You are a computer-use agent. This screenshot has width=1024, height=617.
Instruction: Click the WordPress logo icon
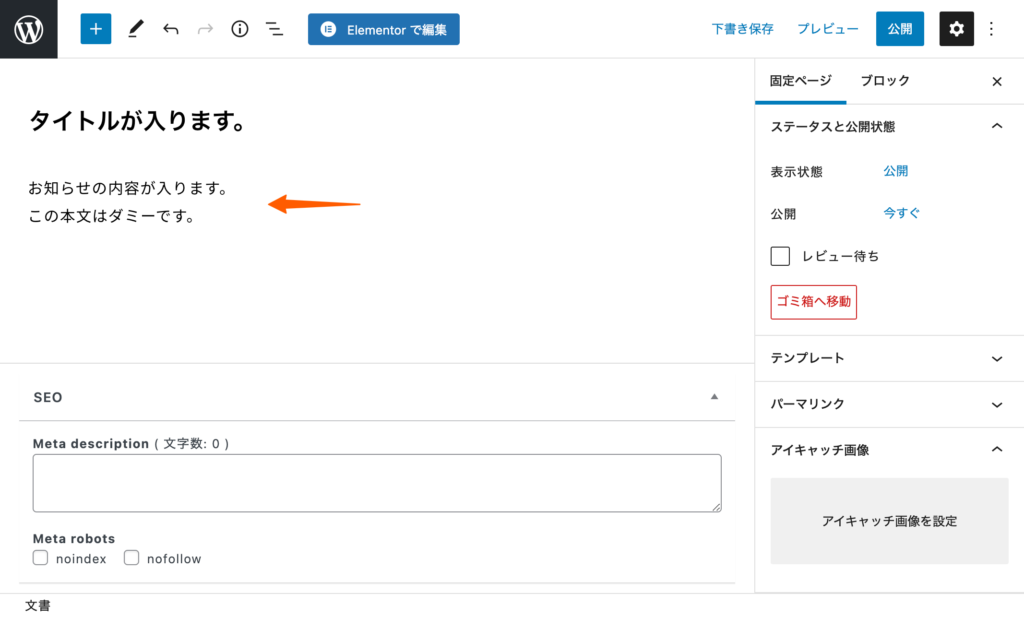click(x=29, y=29)
